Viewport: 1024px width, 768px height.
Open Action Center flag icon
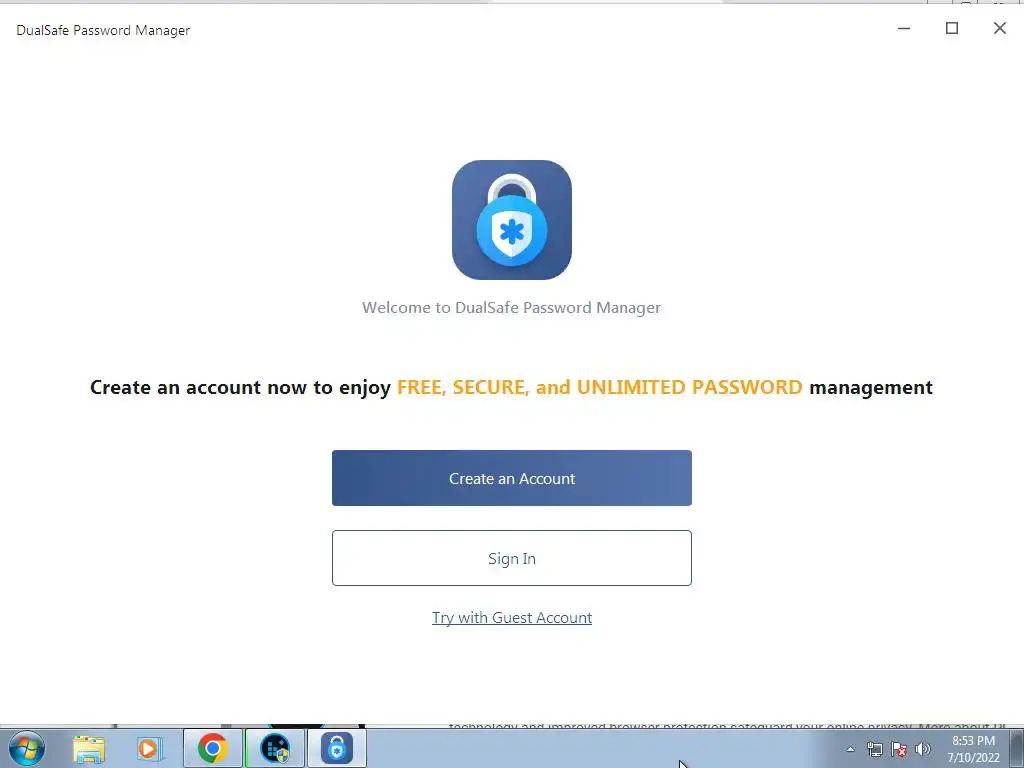899,750
